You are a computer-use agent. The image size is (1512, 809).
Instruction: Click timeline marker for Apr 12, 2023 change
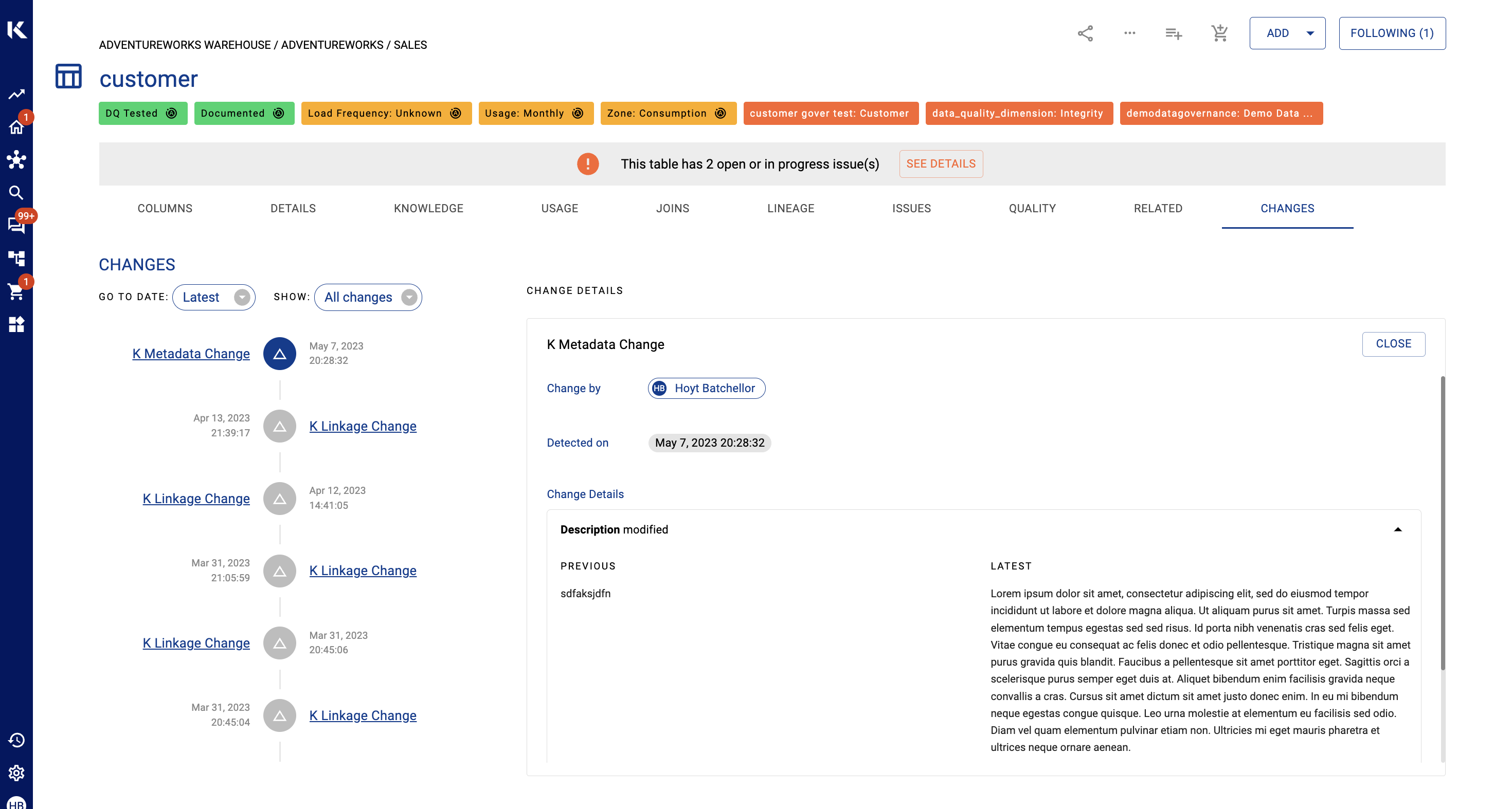click(279, 499)
